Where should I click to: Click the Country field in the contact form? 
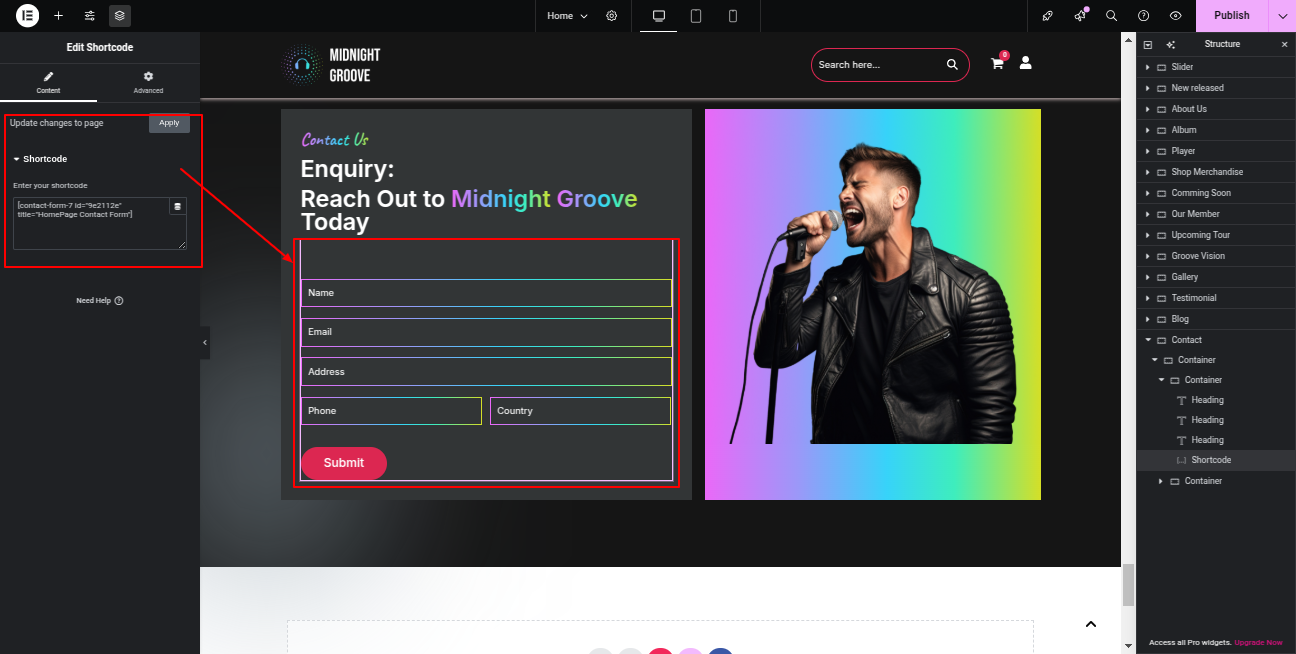580,411
